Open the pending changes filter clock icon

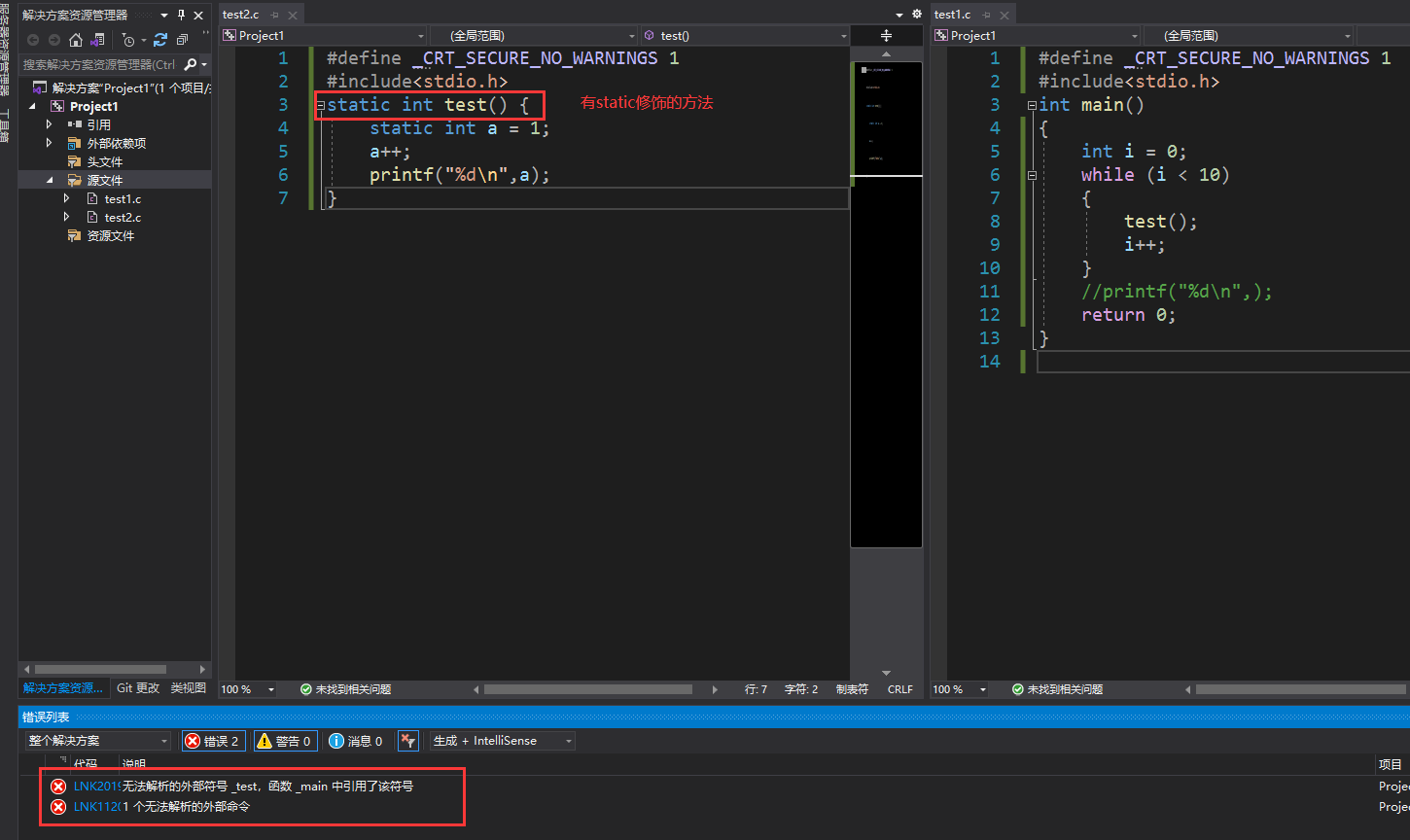[x=128, y=40]
